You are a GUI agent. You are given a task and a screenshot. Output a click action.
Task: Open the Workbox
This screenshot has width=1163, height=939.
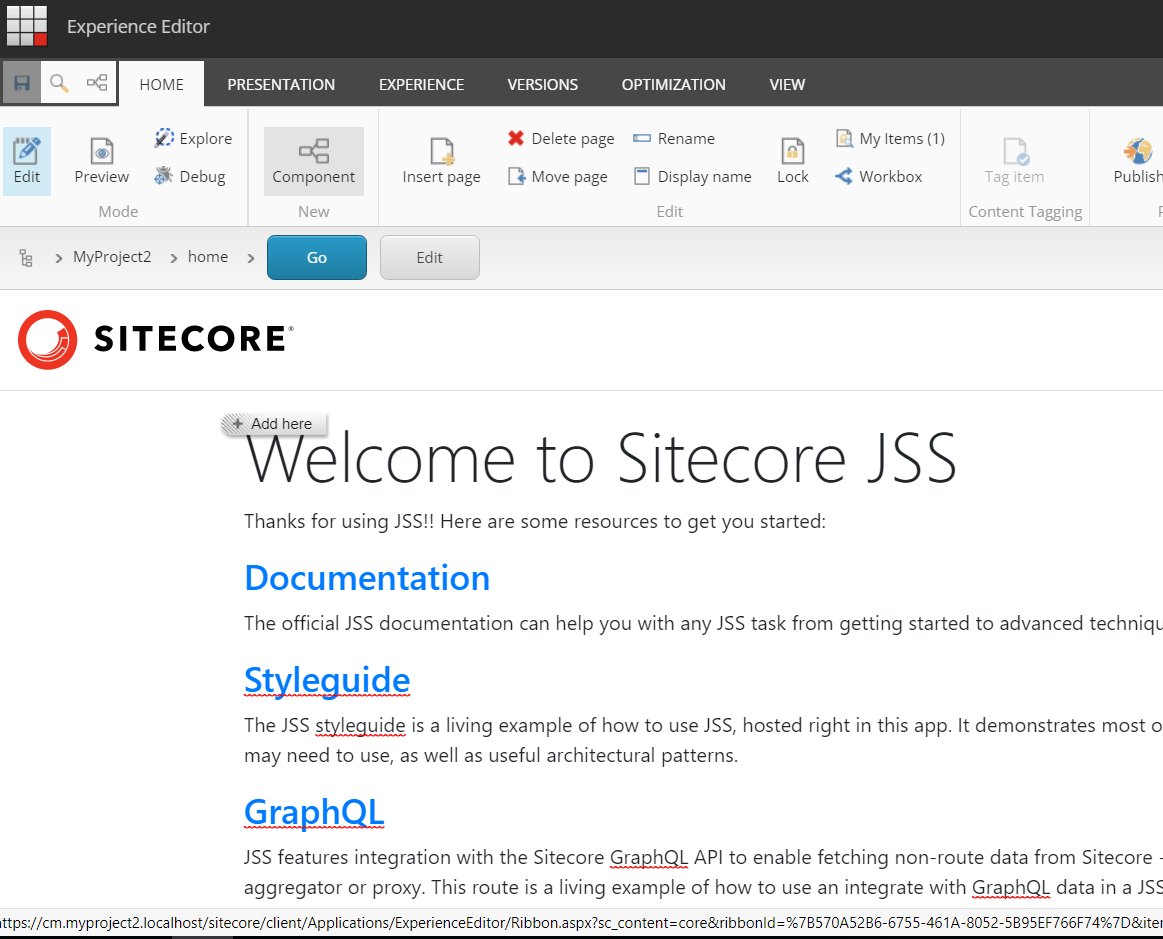879,176
